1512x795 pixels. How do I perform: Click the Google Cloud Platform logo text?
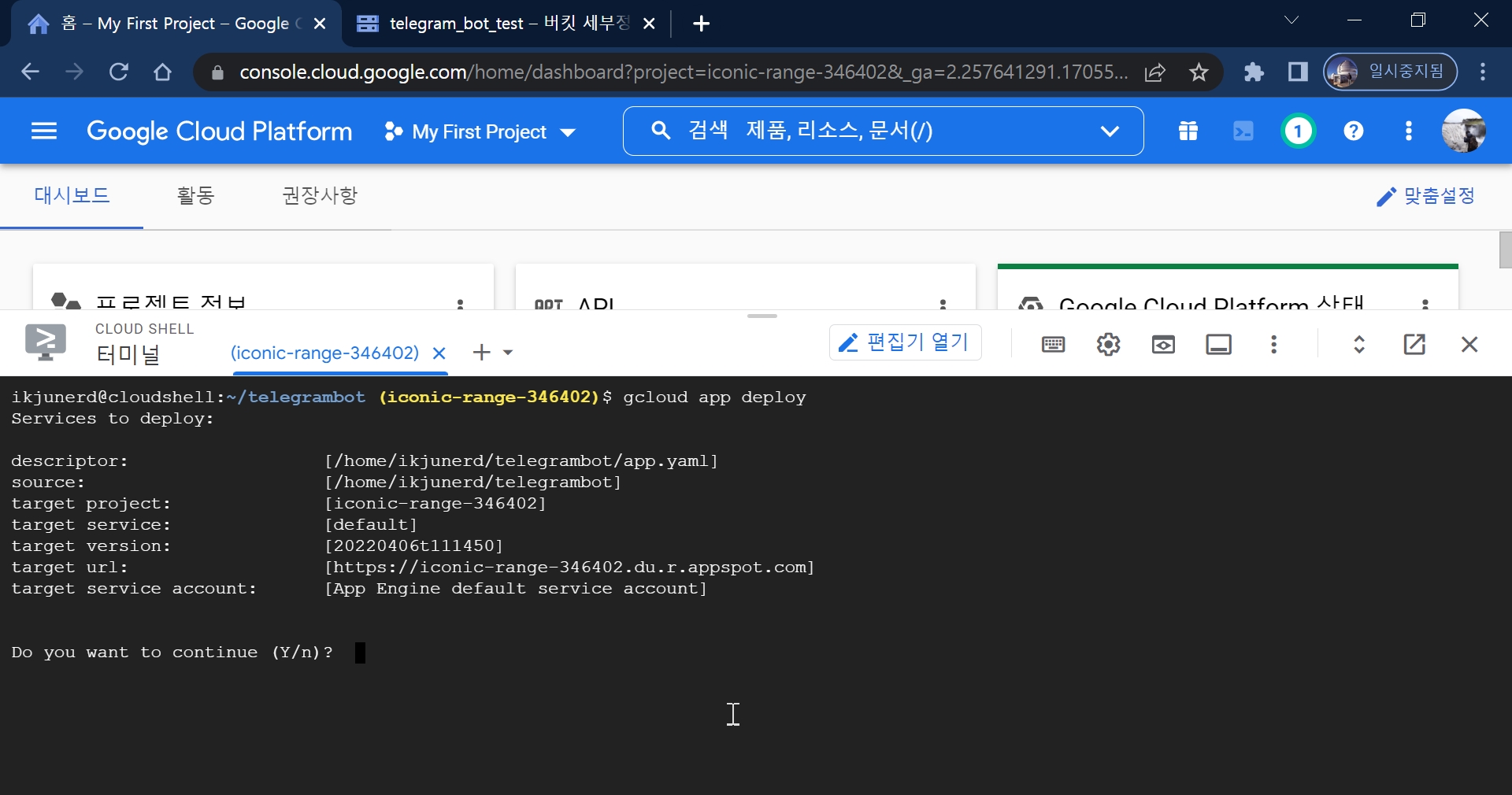point(219,131)
